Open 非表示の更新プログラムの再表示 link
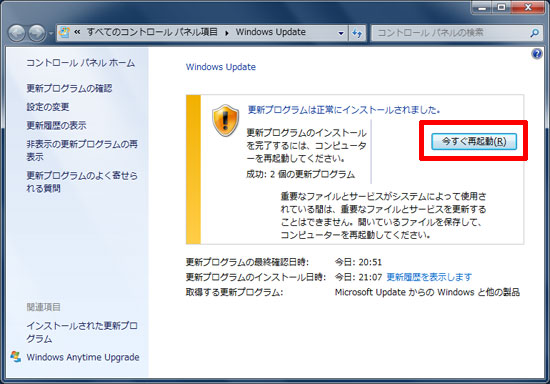The image size is (550, 384). (x=82, y=150)
